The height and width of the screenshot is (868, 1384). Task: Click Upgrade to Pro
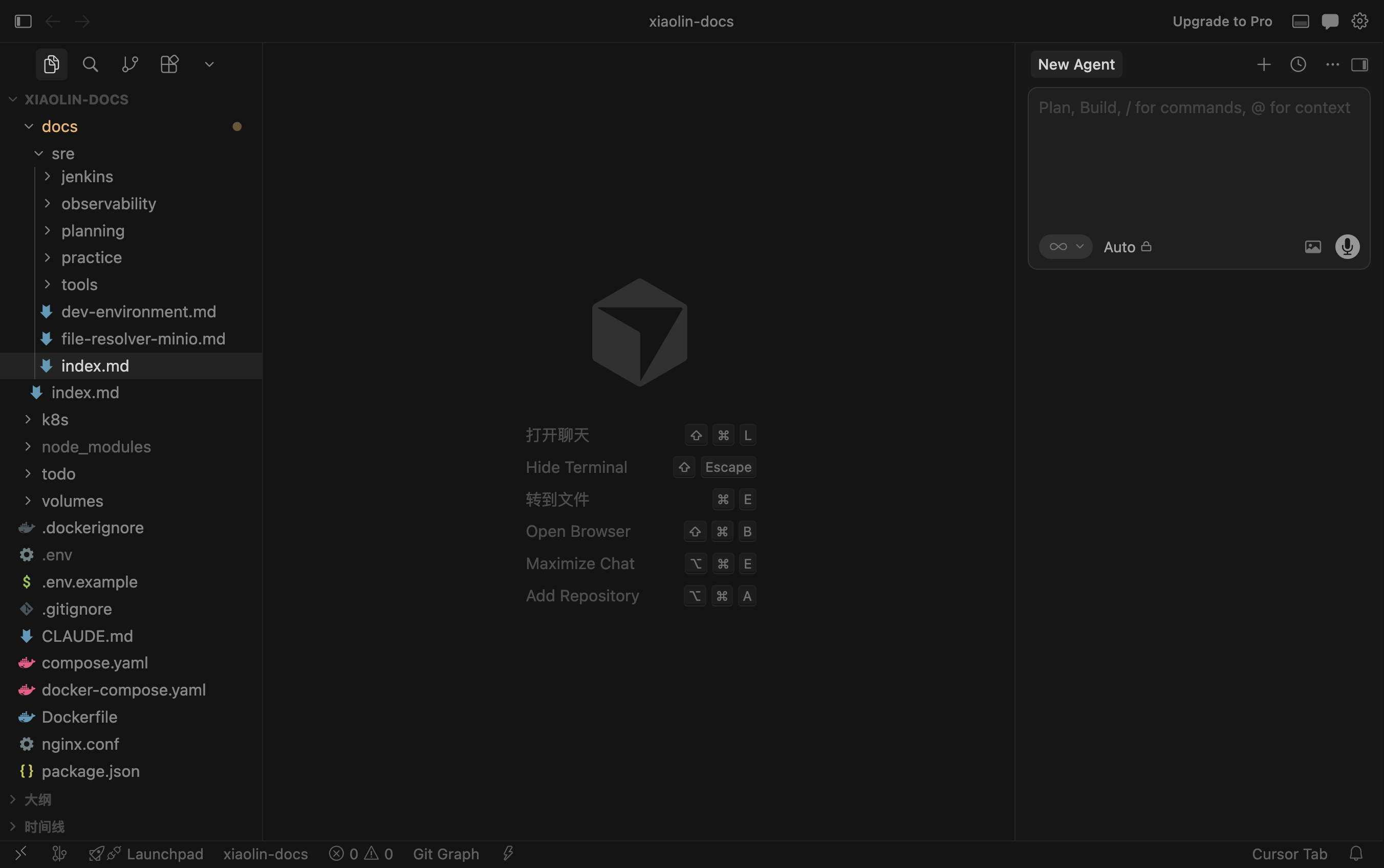click(1222, 21)
